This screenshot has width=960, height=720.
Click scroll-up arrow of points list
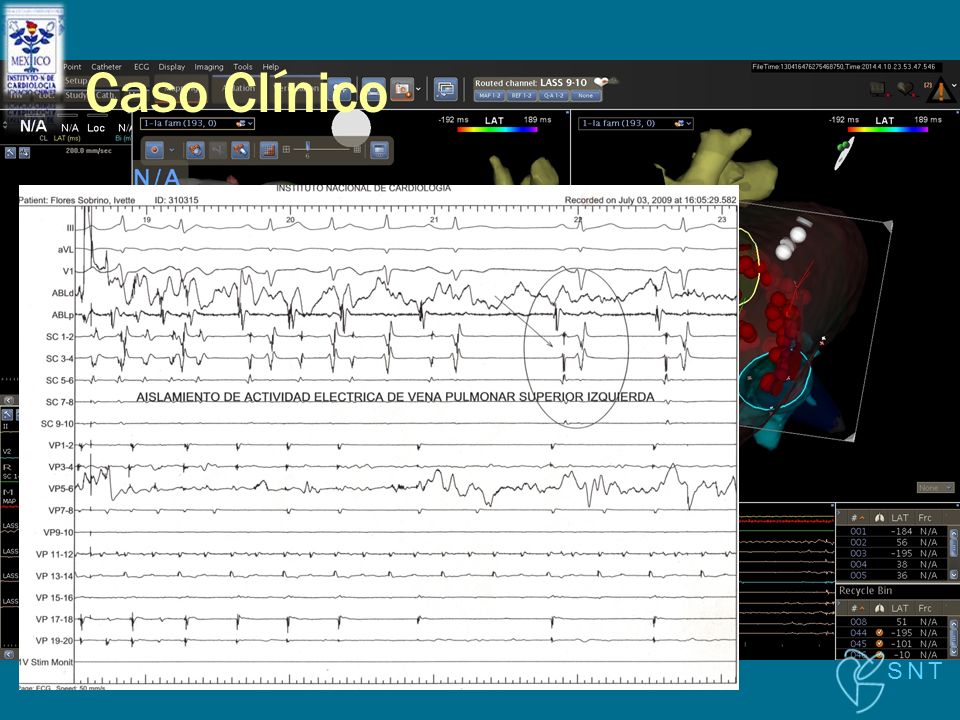click(x=953, y=533)
